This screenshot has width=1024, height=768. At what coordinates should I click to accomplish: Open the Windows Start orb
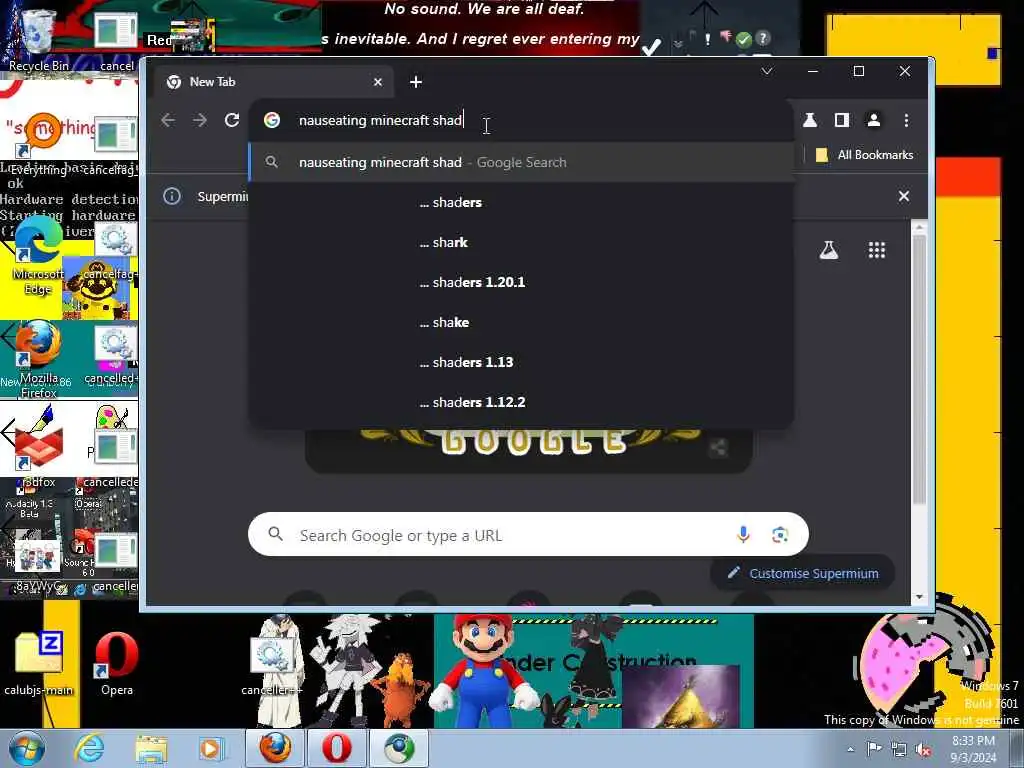point(26,748)
